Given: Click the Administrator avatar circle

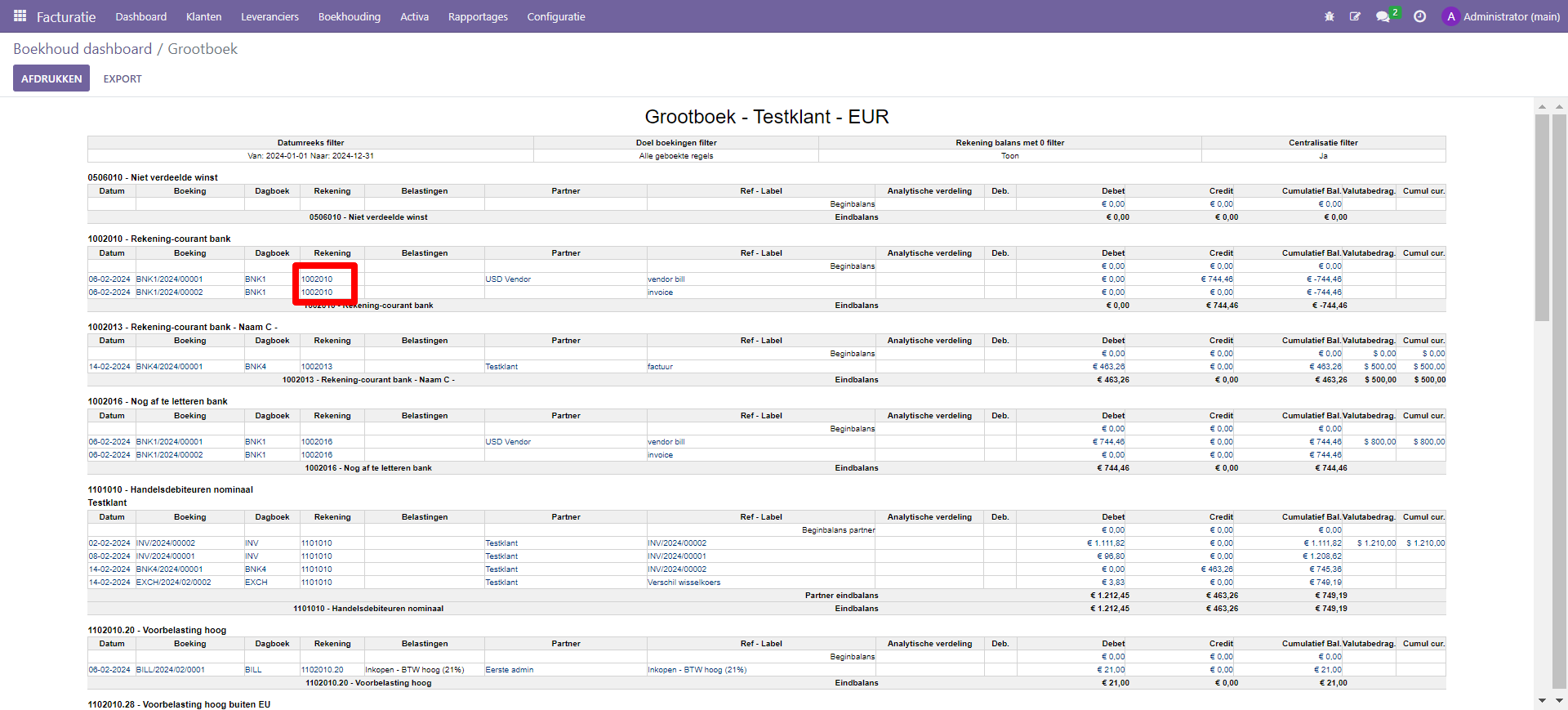Looking at the screenshot, I should [1450, 16].
